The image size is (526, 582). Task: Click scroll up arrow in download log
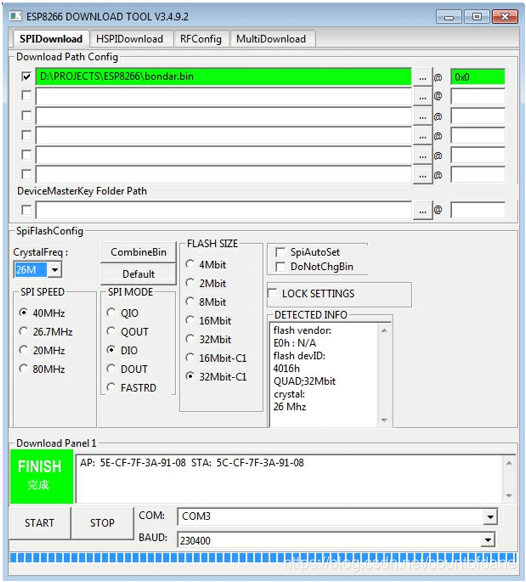[509, 463]
